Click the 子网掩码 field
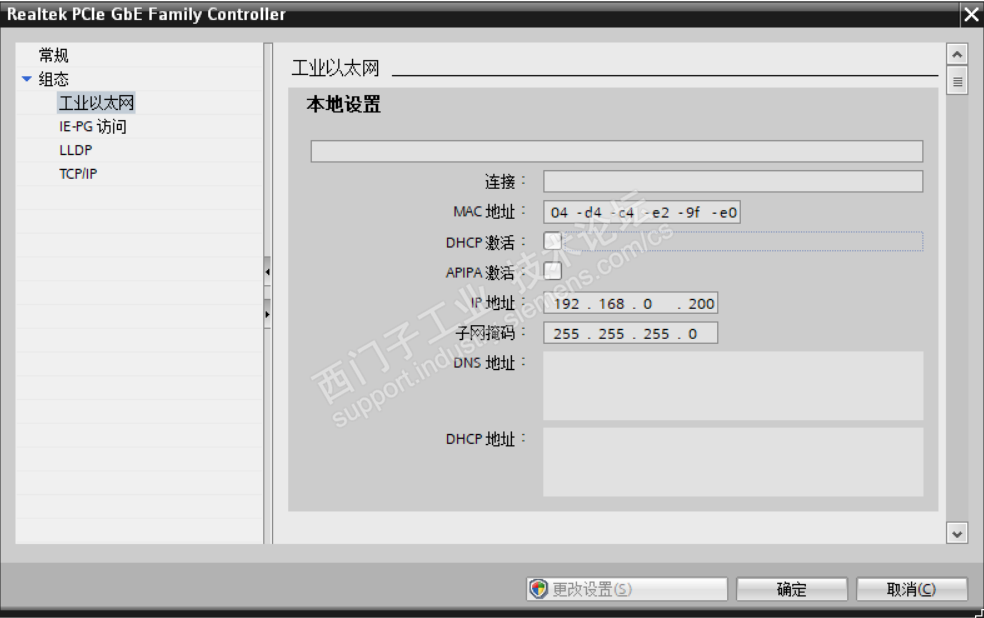984x618 pixels. coord(630,333)
